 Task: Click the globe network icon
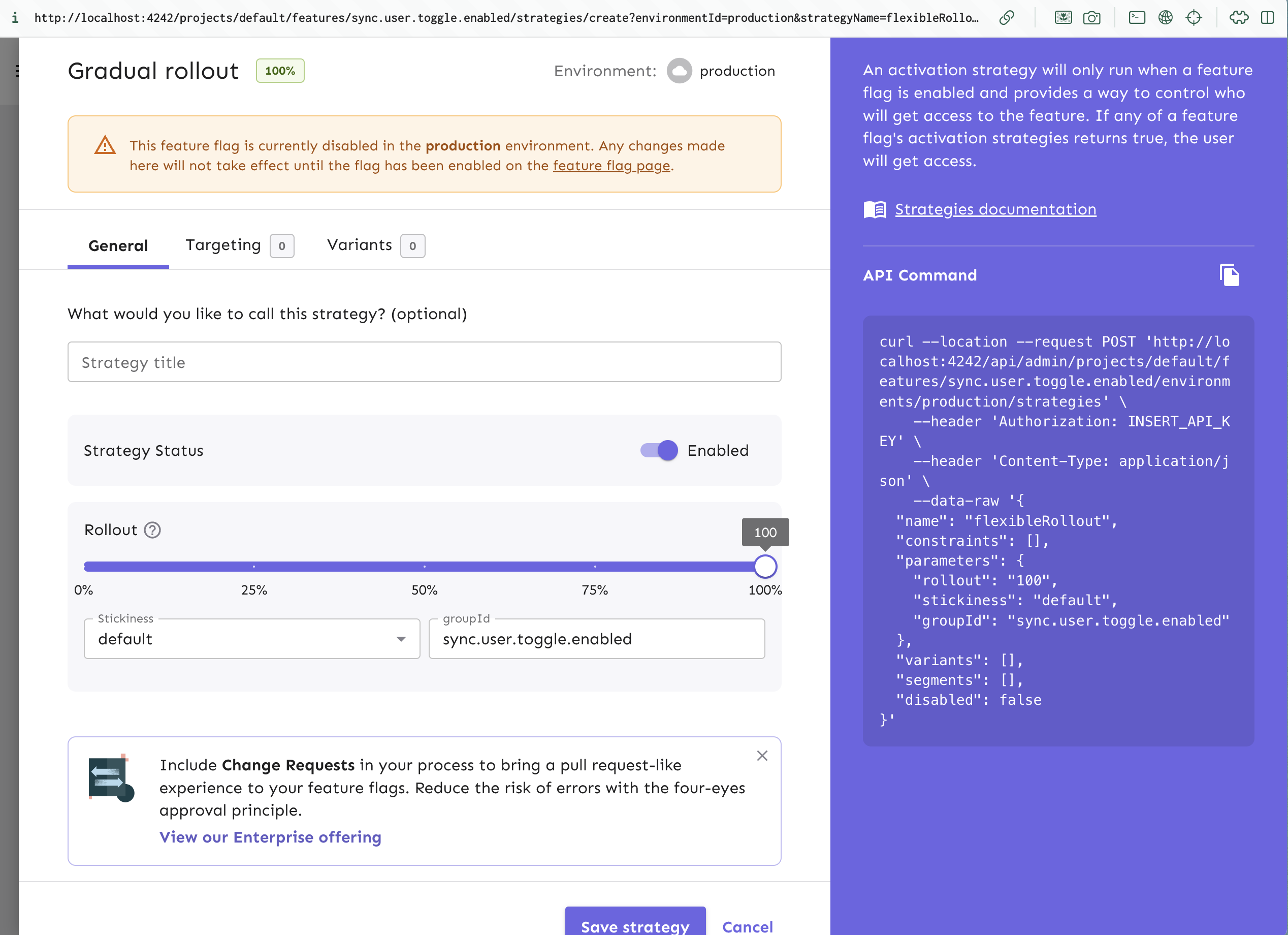[1165, 18]
